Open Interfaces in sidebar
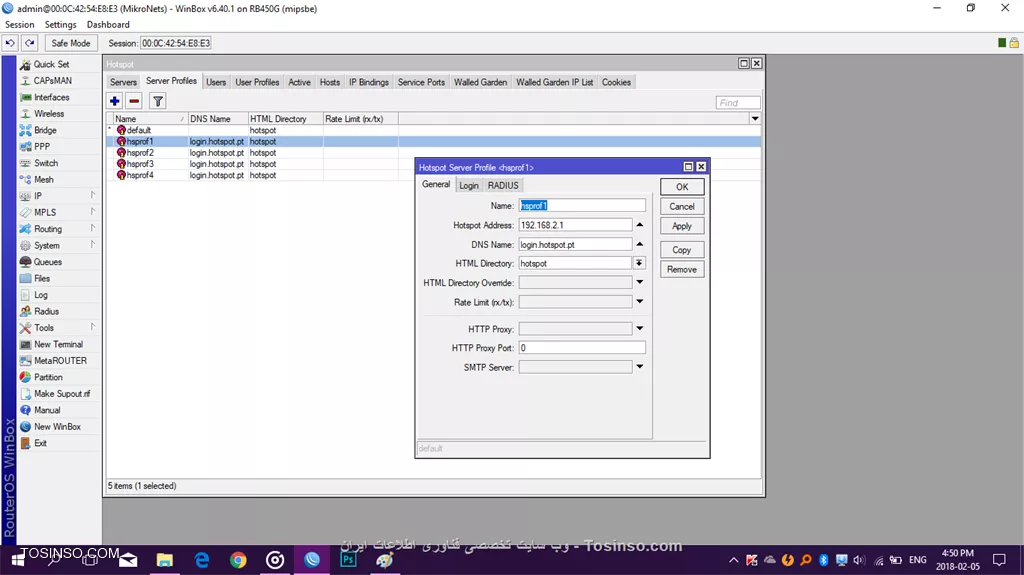Image resolution: width=1024 pixels, height=575 pixels. click(52, 97)
